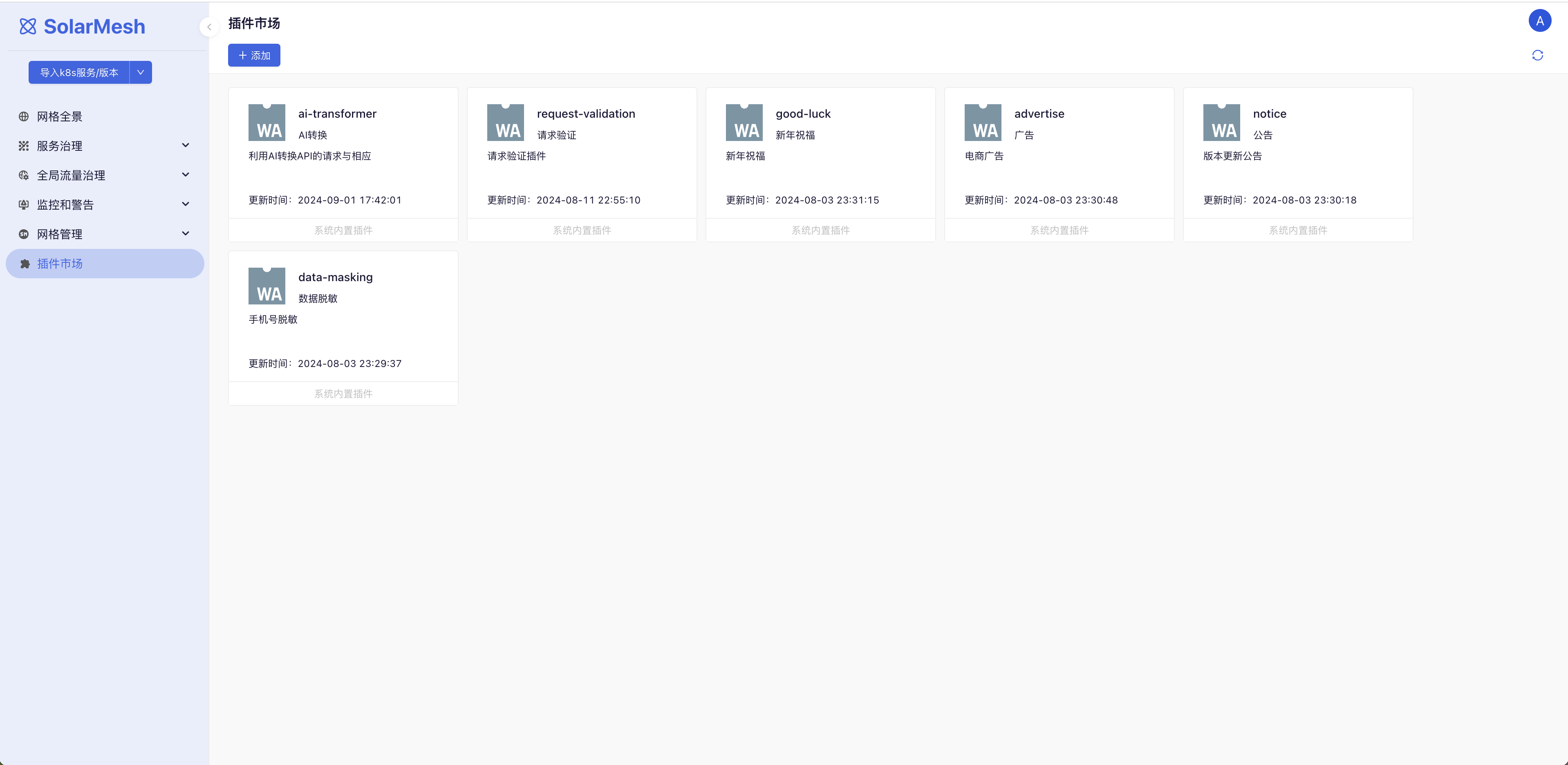Click the SolarMesh logo
Viewport: 1568px width, 765px height.
[x=82, y=26]
